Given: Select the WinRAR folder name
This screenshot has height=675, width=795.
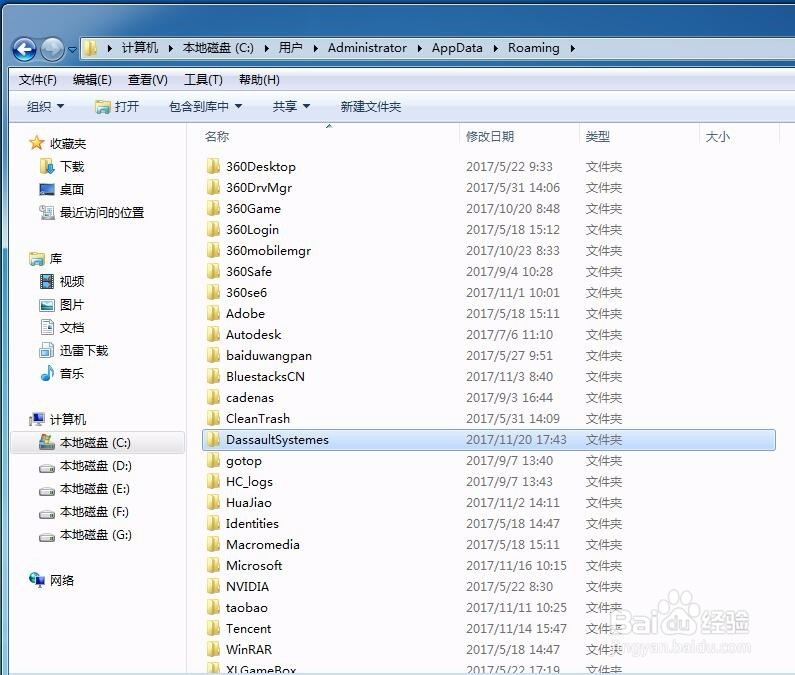Looking at the screenshot, I should click(248, 649).
